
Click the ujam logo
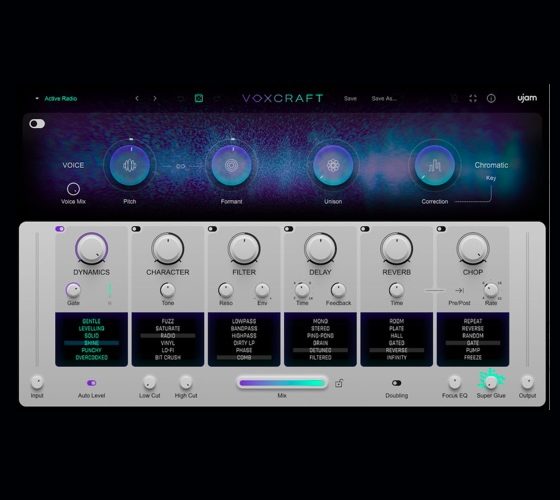[x=527, y=98]
